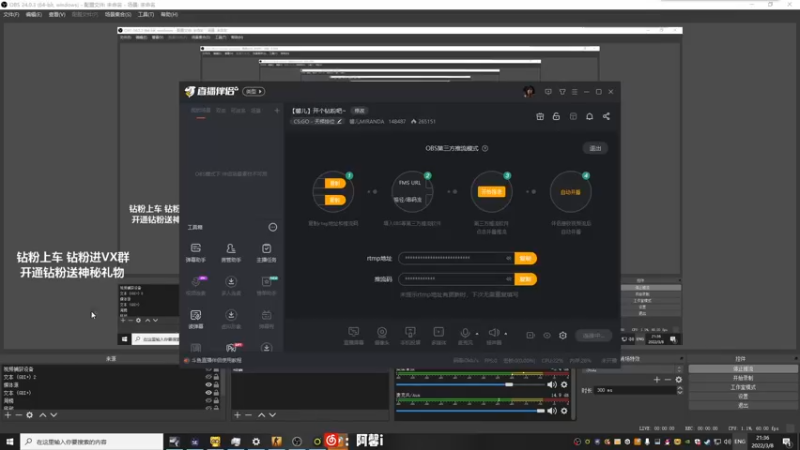Adjust the upper OBS mixer volume slider
Image resolution: width=800 pixels, height=450 pixels.
coord(469,385)
